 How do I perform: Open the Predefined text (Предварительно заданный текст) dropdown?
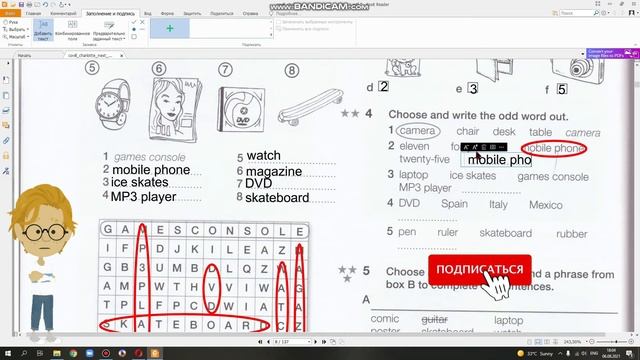click(109, 30)
